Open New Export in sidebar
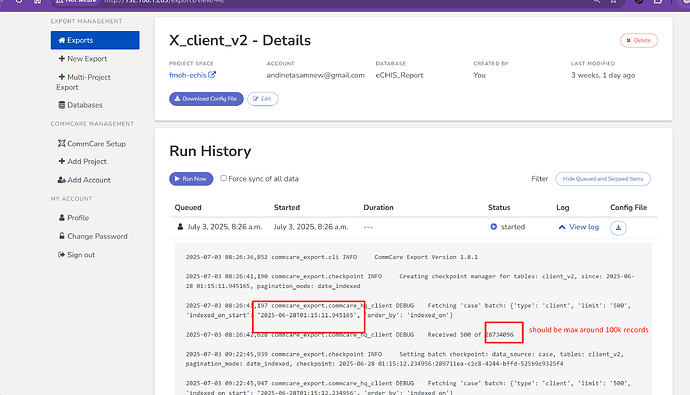This screenshot has width=690, height=395. (83, 59)
